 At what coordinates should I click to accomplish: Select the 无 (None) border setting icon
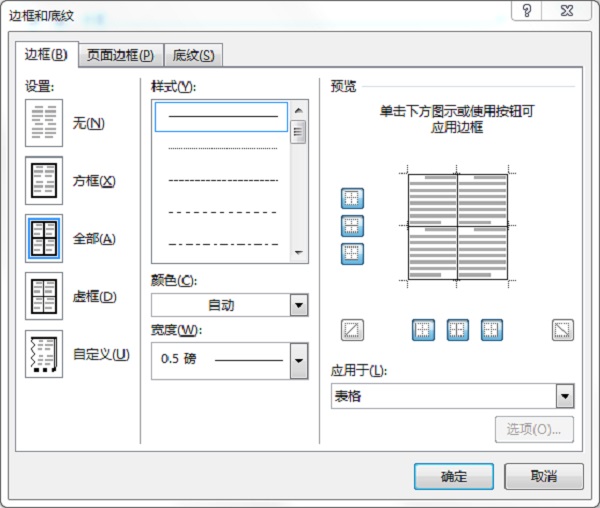(44, 124)
